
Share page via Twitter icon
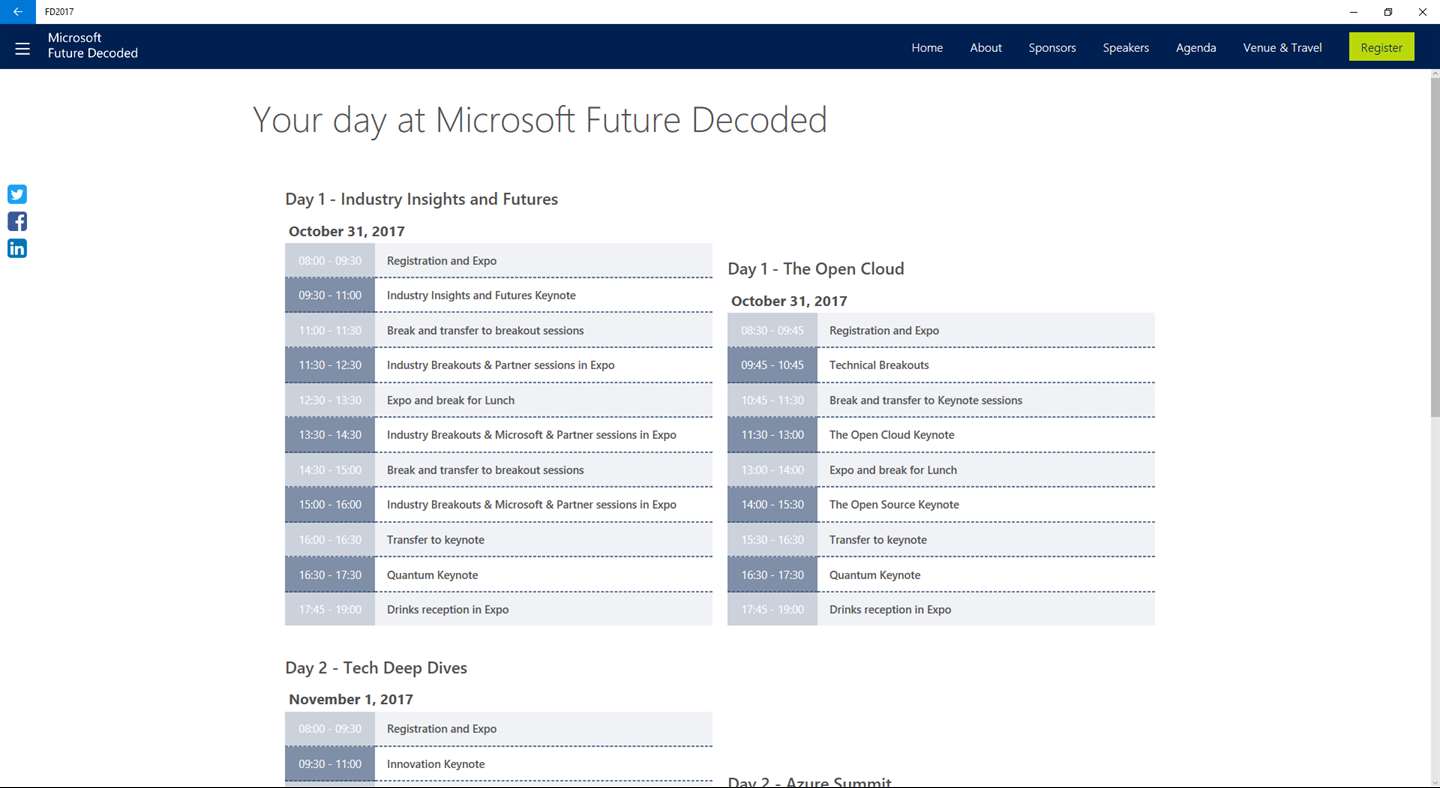[17, 194]
